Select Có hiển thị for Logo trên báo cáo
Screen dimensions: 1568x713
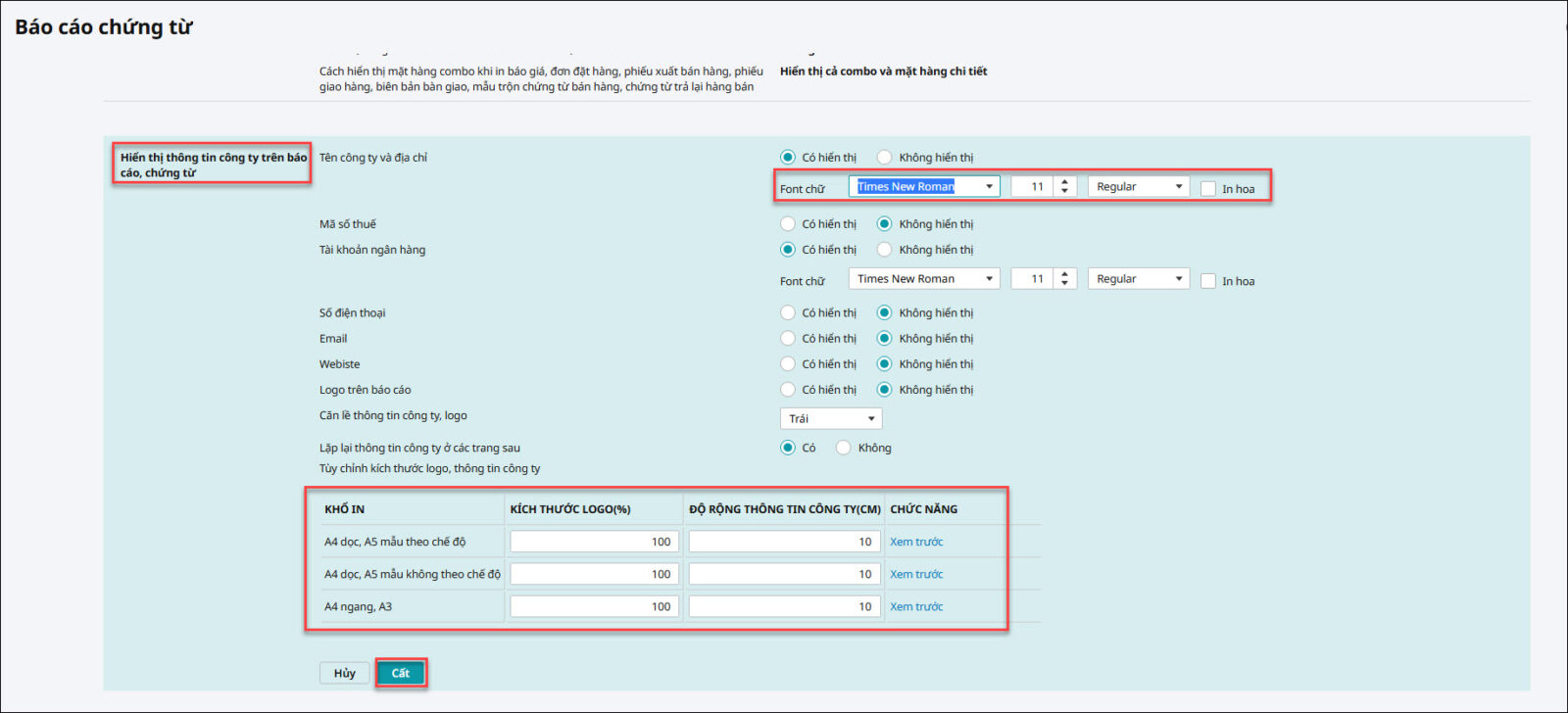788,390
